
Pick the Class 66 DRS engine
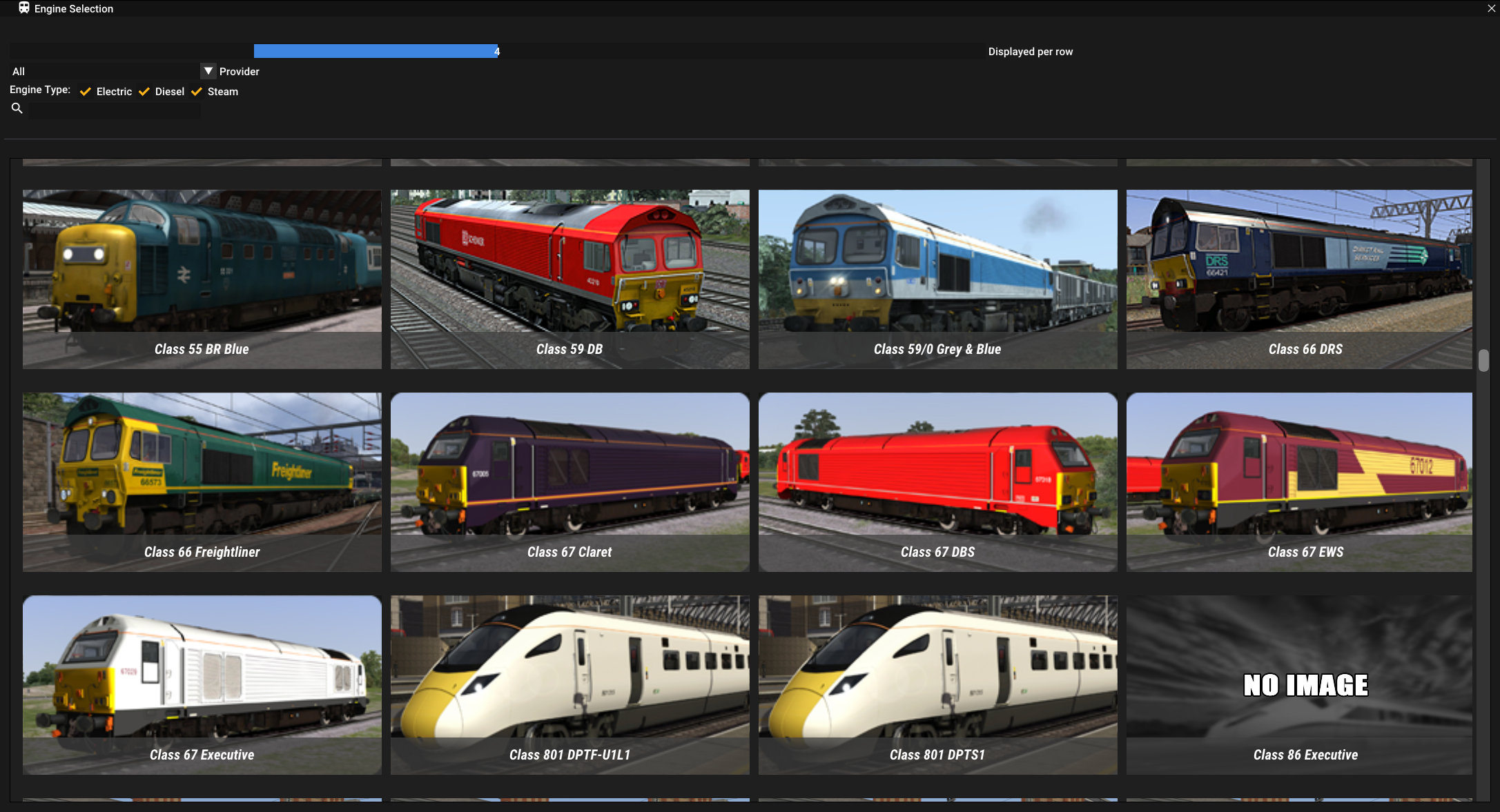(x=1299, y=279)
